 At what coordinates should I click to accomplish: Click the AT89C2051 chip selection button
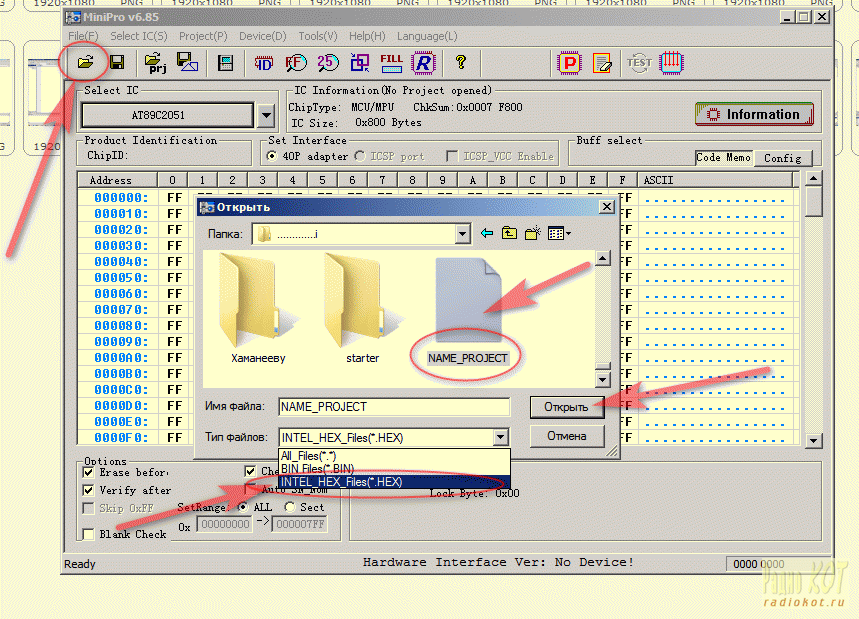coord(167,116)
